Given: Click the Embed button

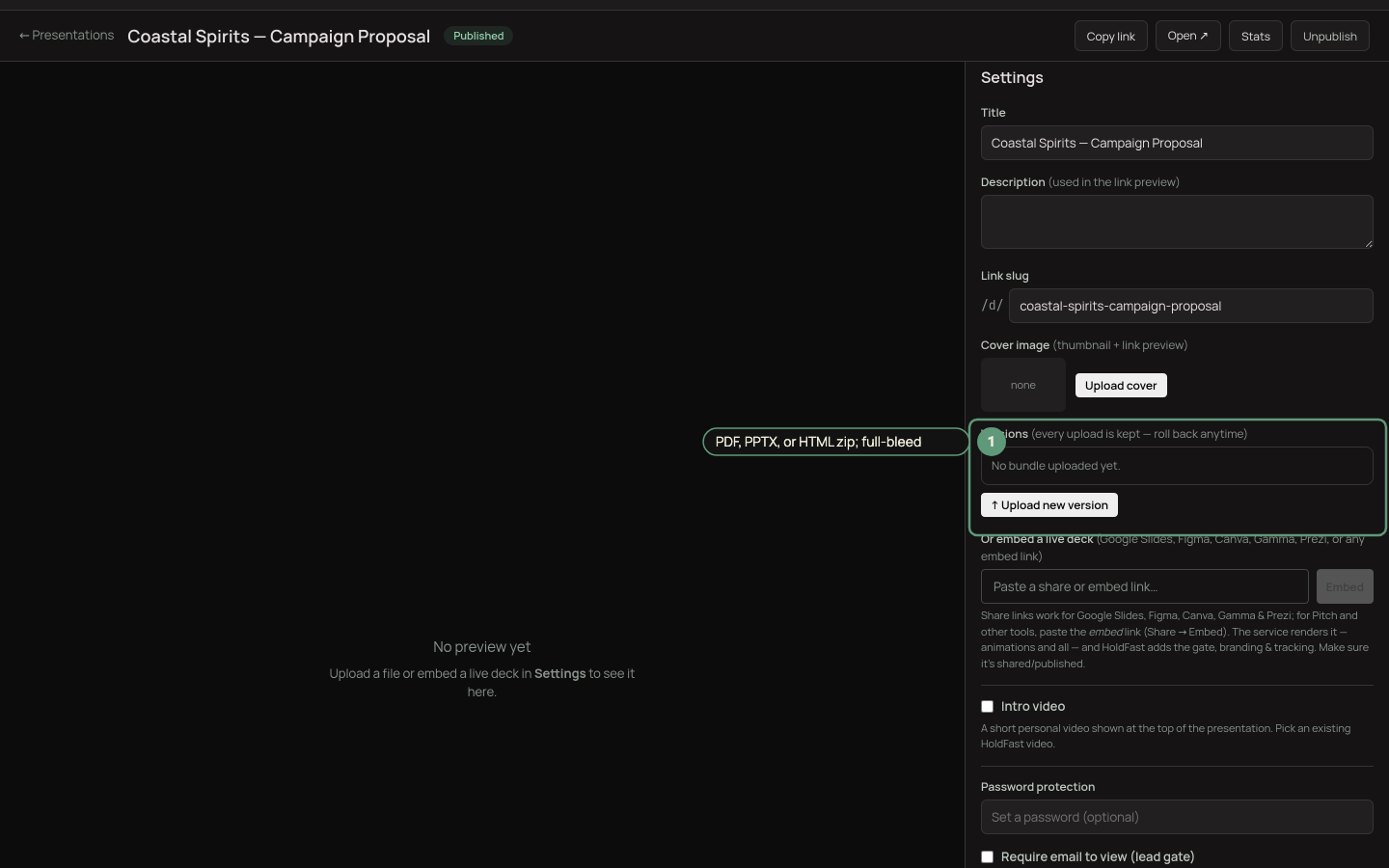Looking at the screenshot, I should coord(1344,586).
